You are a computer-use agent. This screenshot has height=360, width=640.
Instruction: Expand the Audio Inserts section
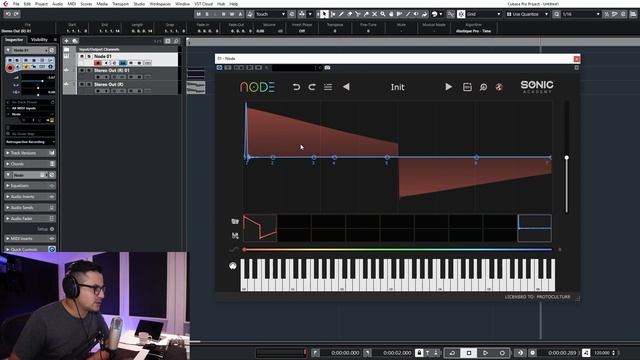point(29,197)
